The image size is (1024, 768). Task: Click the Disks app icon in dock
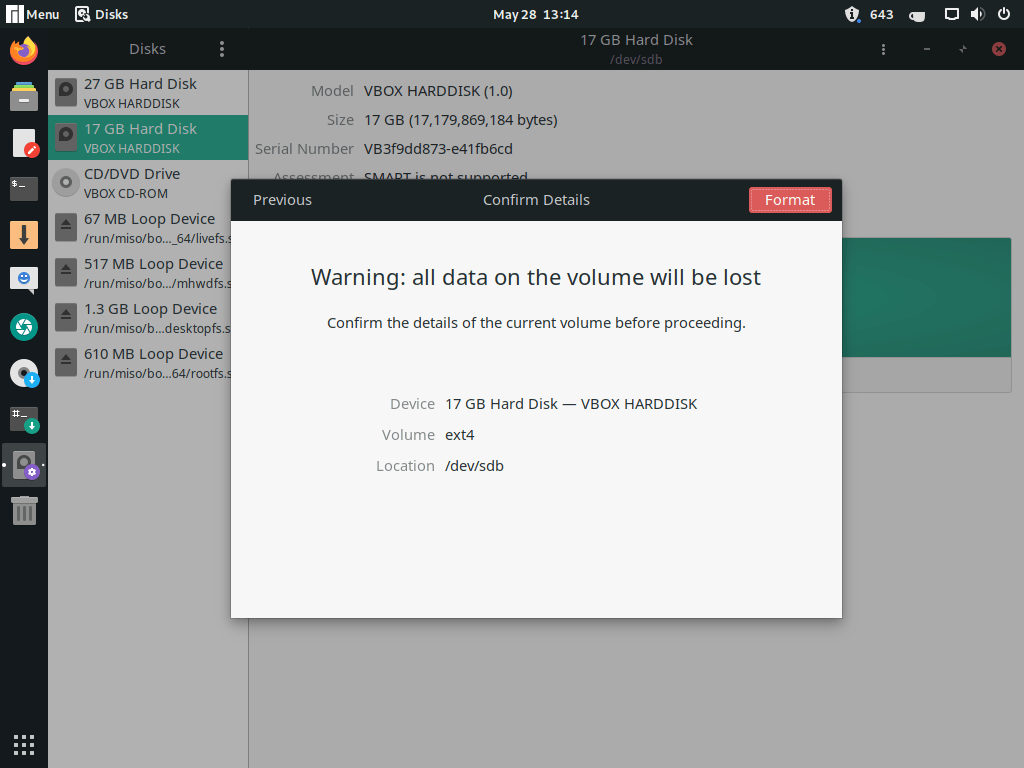(x=24, y=465)
